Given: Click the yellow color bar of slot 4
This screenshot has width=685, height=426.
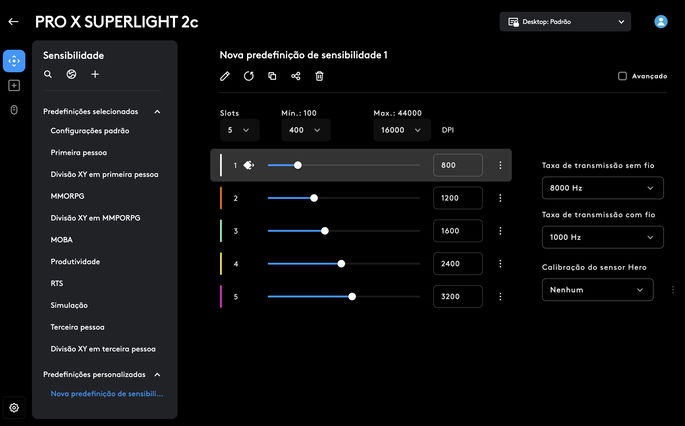Looking at the screenshot, I should pos(221,263).
